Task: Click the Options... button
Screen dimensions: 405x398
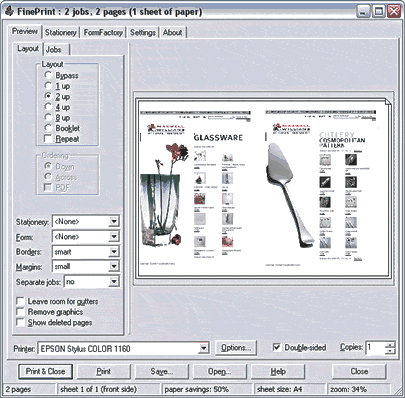Action: pyautogui.click(x=236, y=348)
